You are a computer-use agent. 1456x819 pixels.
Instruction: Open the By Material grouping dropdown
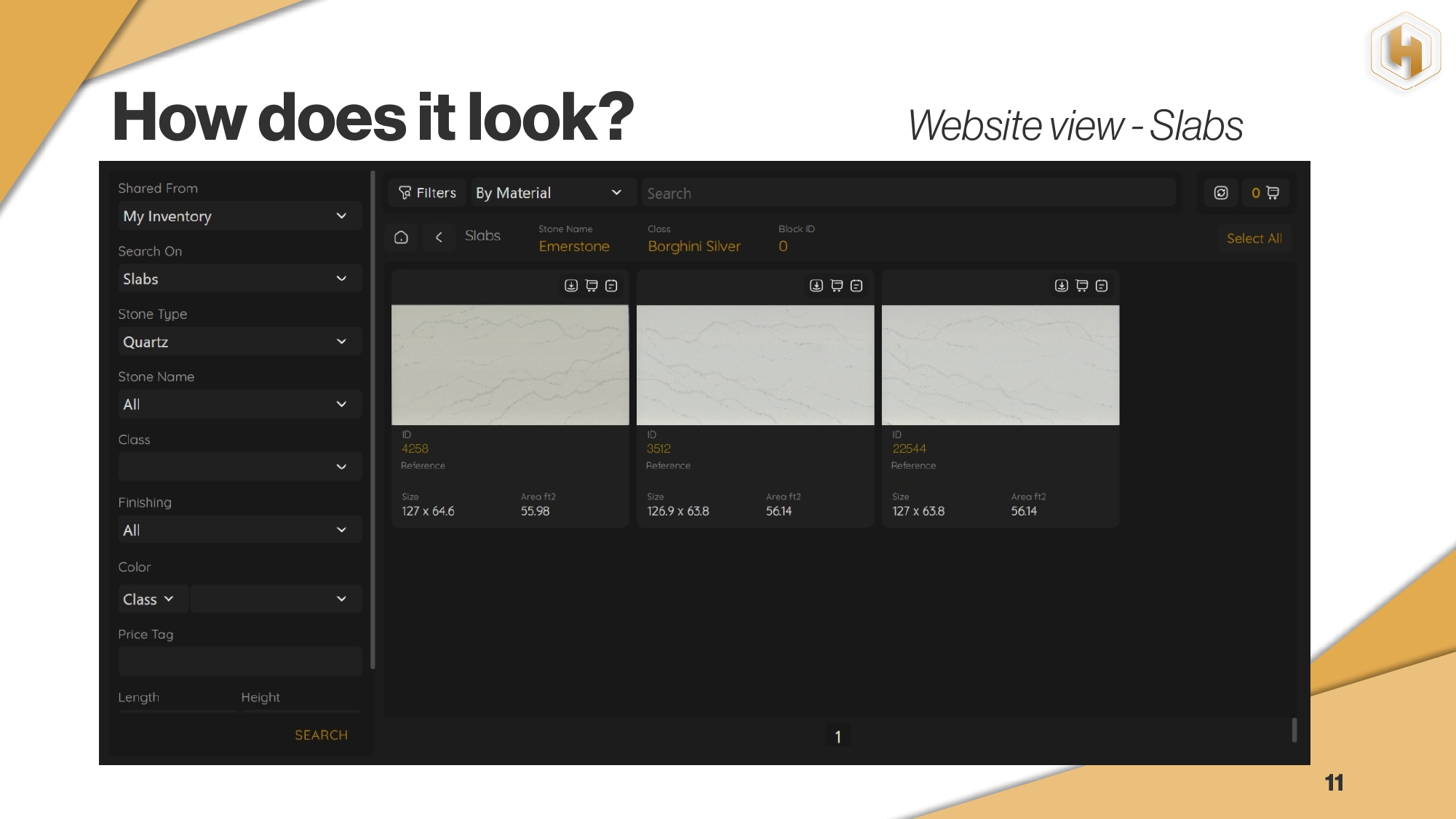(549, 193)
